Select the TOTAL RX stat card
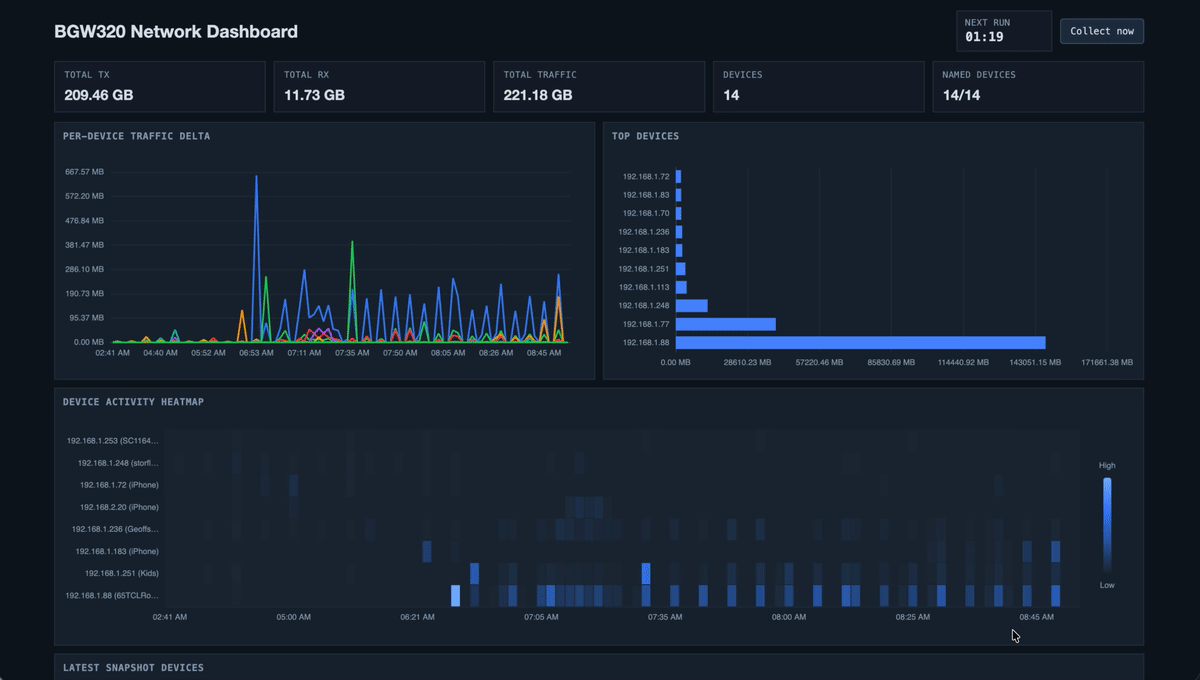 point(379,87)
